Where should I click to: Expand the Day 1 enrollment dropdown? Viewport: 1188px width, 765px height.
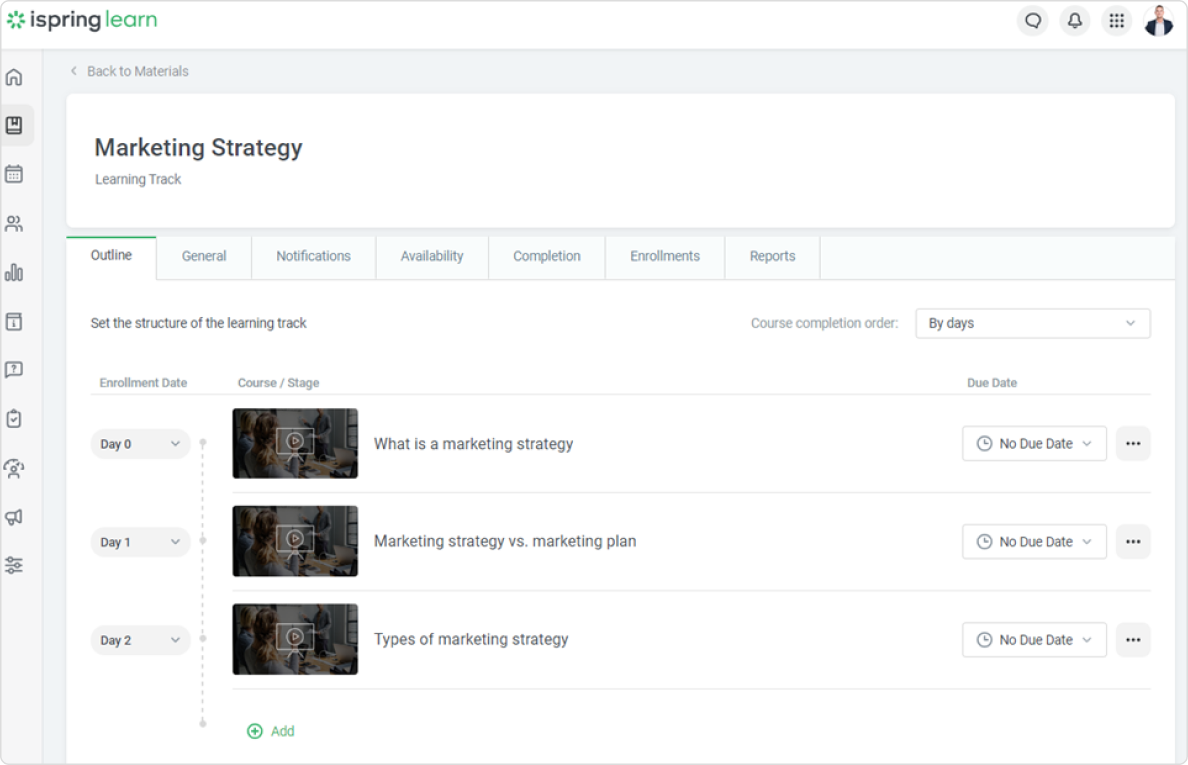click(x=140, y=542)
